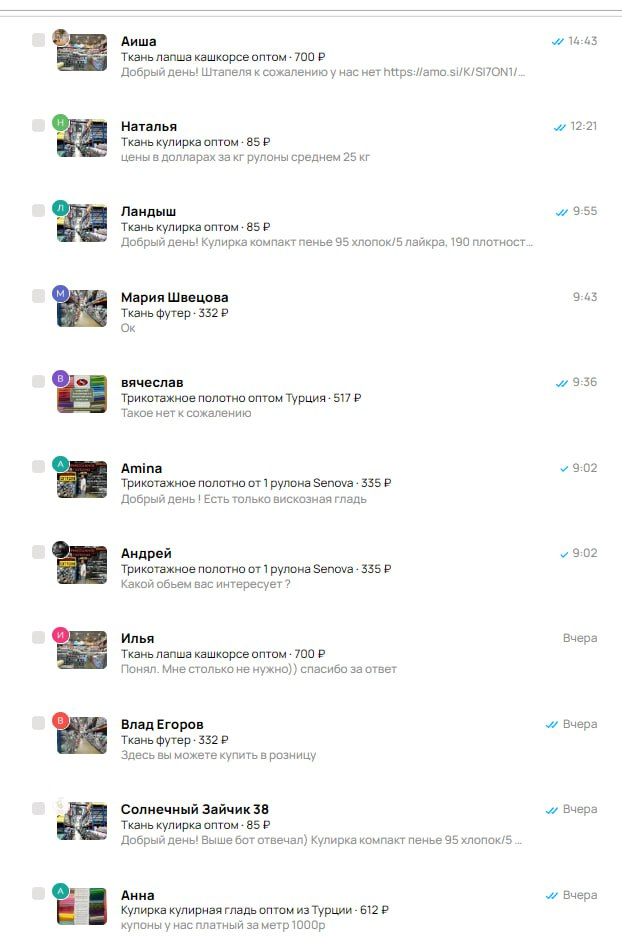
Task: Click the 9:55 timestamp on Ландыш's chat
Action: 584,211
